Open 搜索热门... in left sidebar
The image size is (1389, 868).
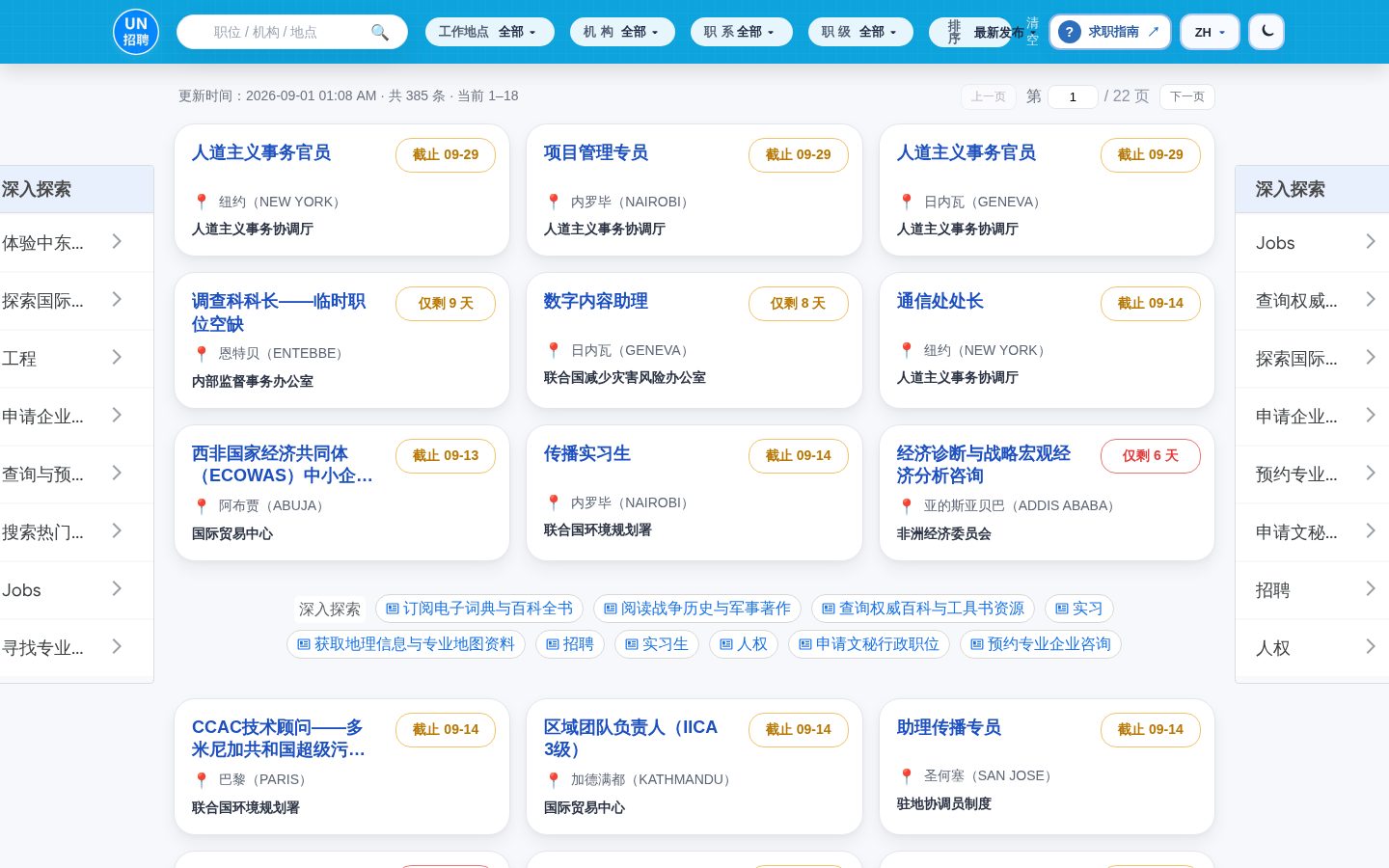point(76,531)
